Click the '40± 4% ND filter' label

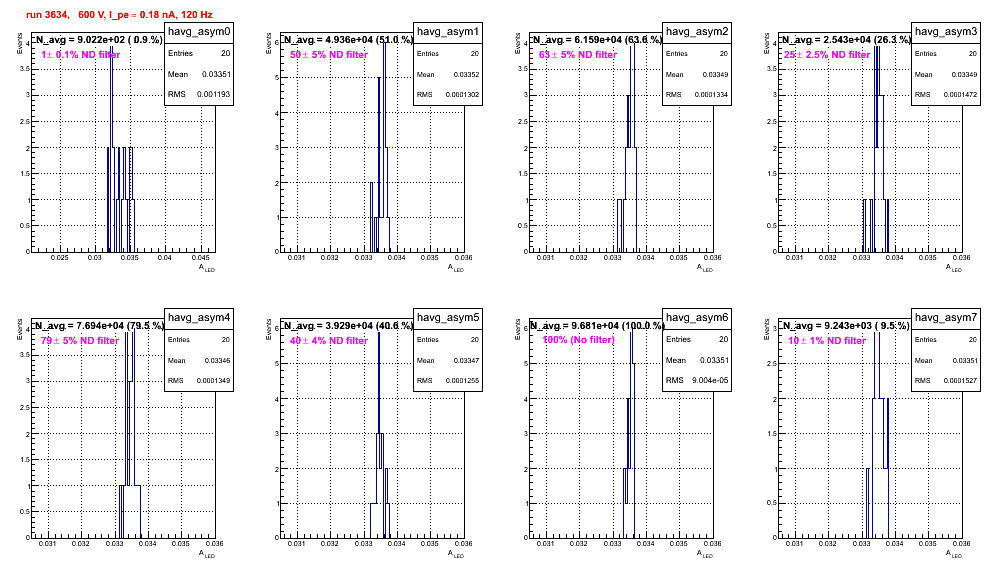[329, 341]
